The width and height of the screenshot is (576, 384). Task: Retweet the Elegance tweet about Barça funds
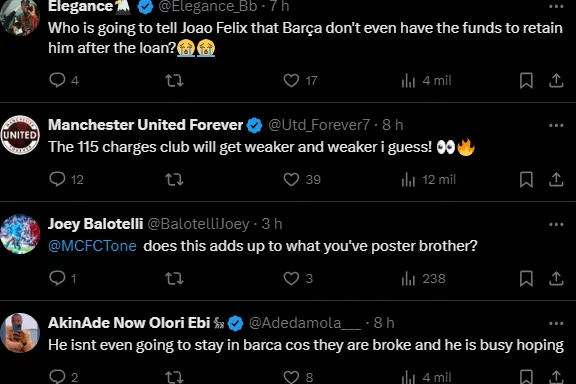click(174, 80)
